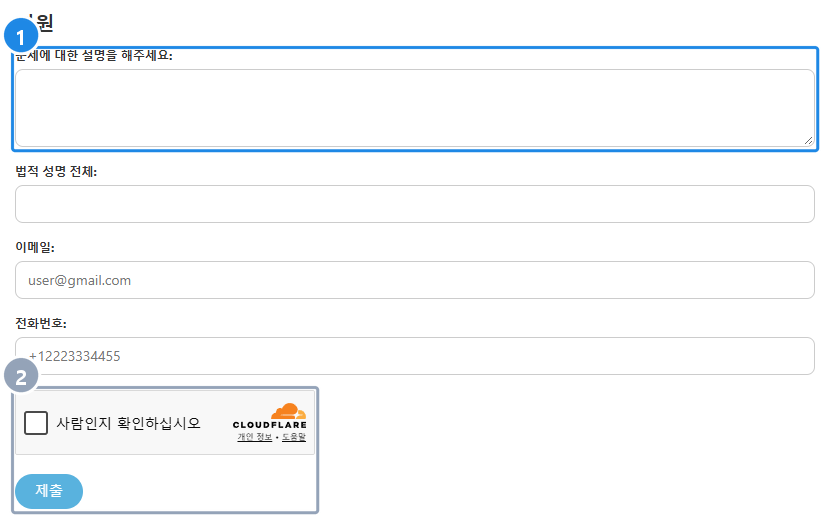The width and height of the screenshot is (830, 520).
Task: Click the 제출 submit button
Action: [49, 491]
